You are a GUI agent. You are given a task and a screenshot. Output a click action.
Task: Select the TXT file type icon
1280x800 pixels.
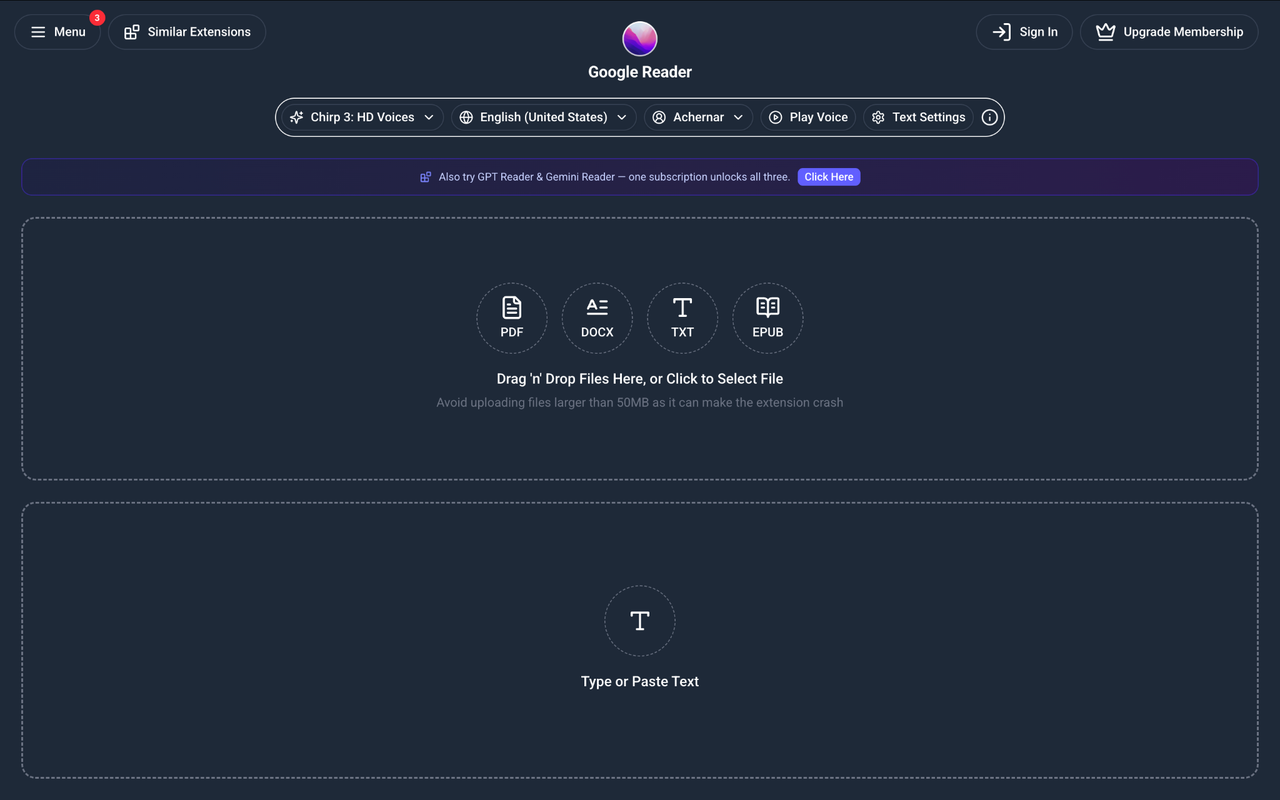click(x=682, y=318)
